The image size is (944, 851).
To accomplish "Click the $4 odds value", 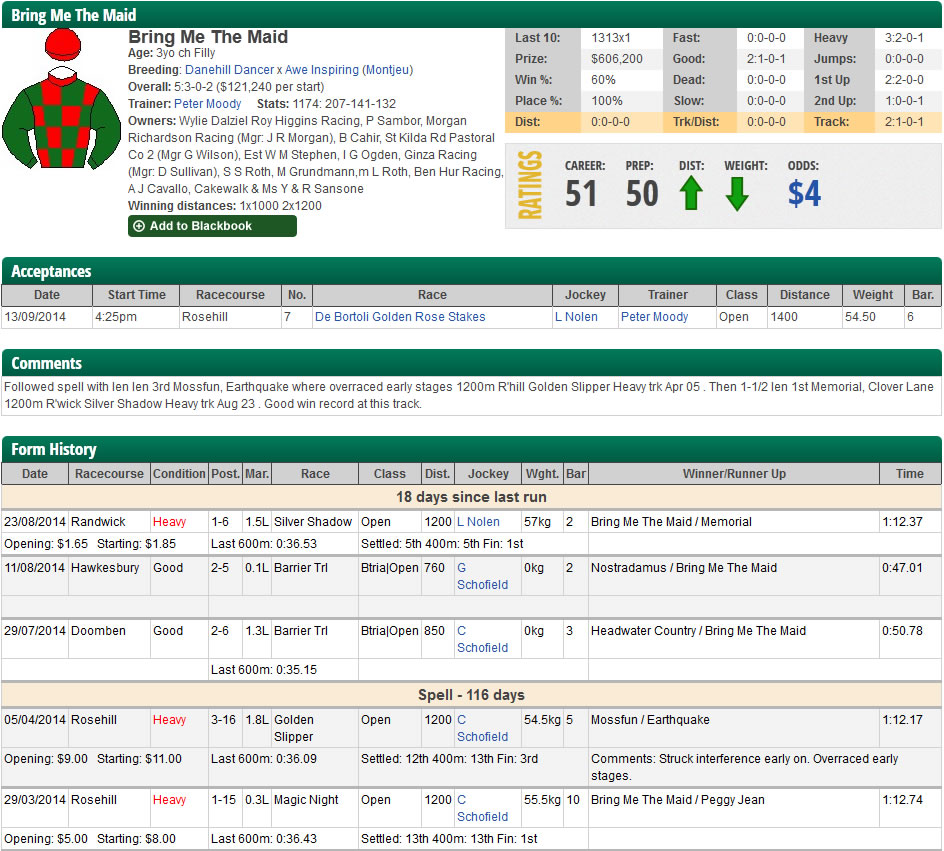I will point(804,193).
